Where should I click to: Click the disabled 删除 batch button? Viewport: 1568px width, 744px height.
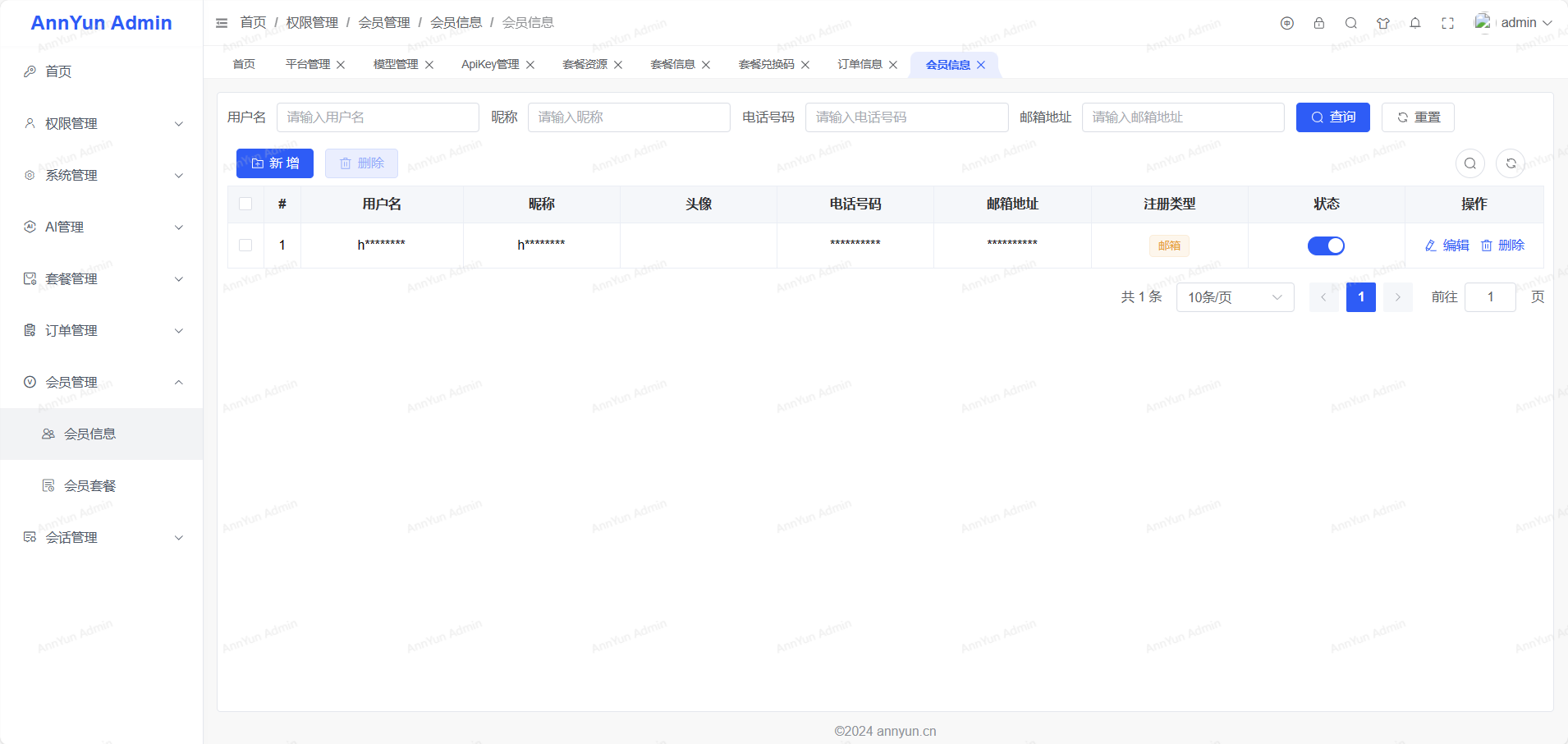(x=361, y=163)
